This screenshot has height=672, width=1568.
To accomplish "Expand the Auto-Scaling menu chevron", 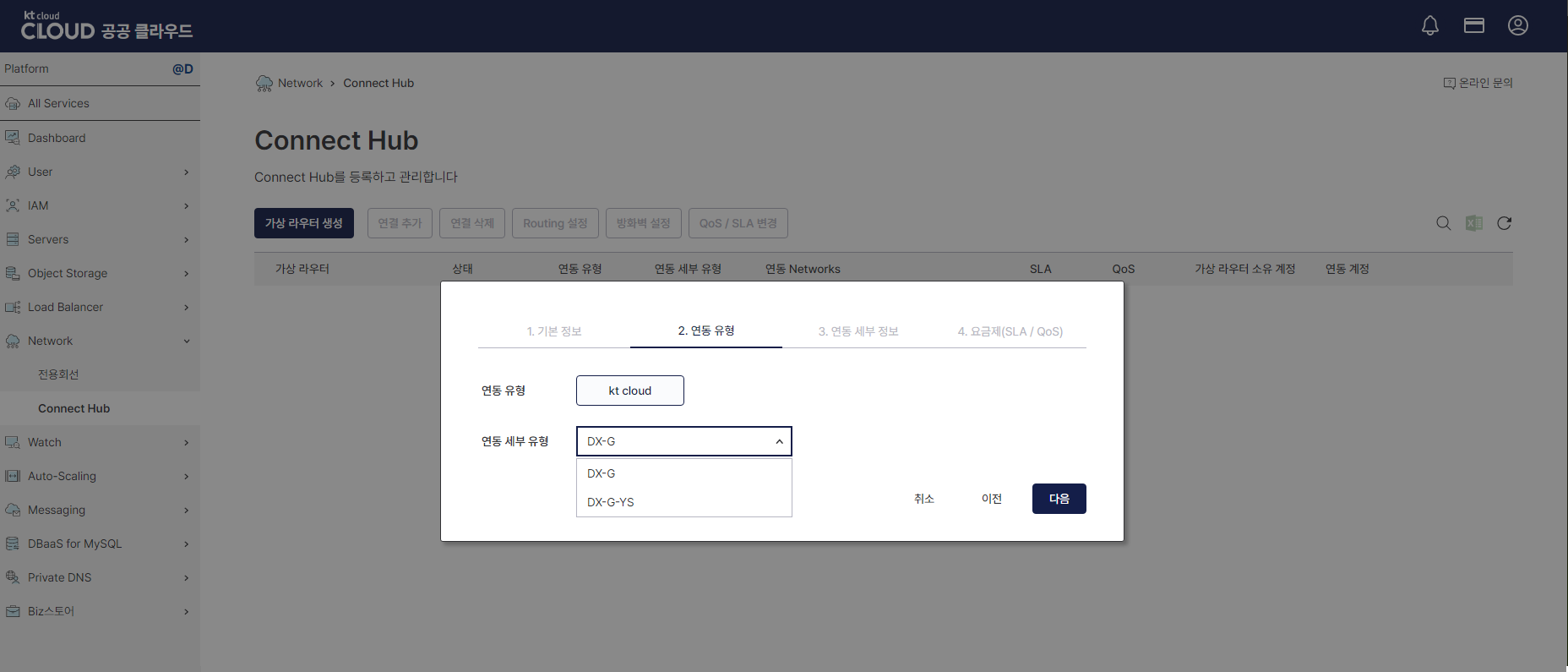I will (x=187, y=477).
